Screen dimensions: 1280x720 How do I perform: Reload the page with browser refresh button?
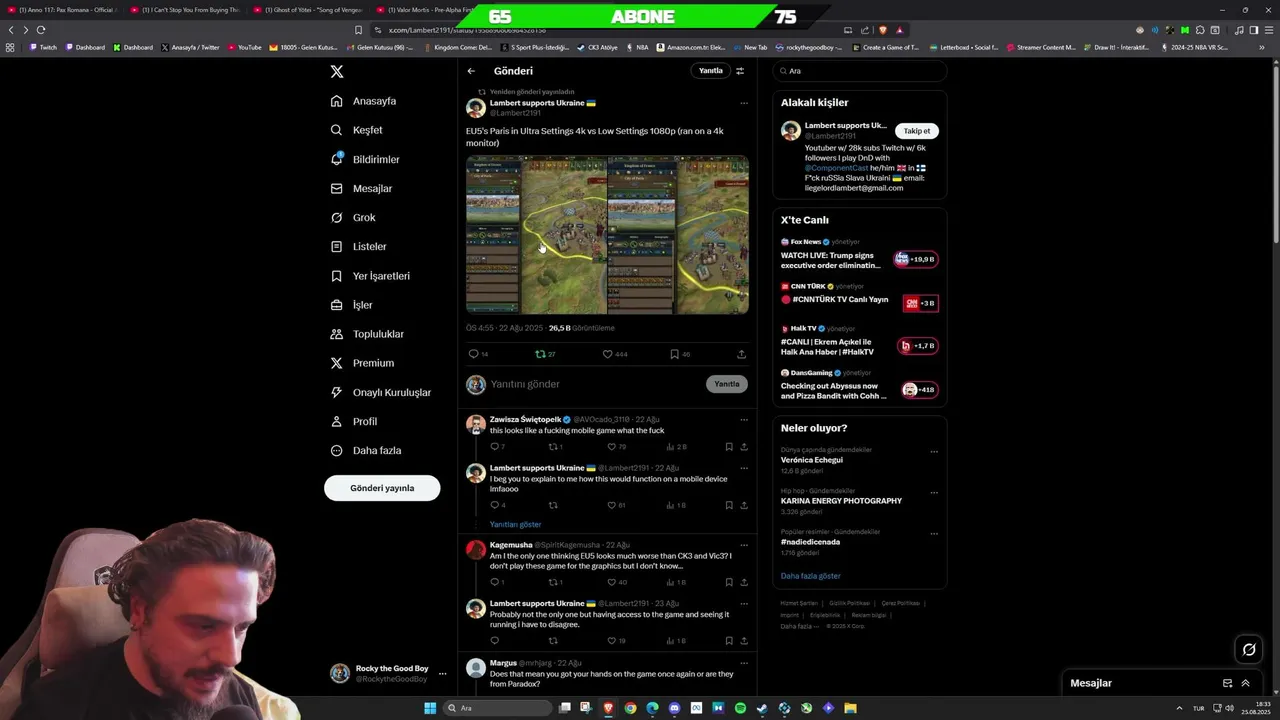pos(41,30)
